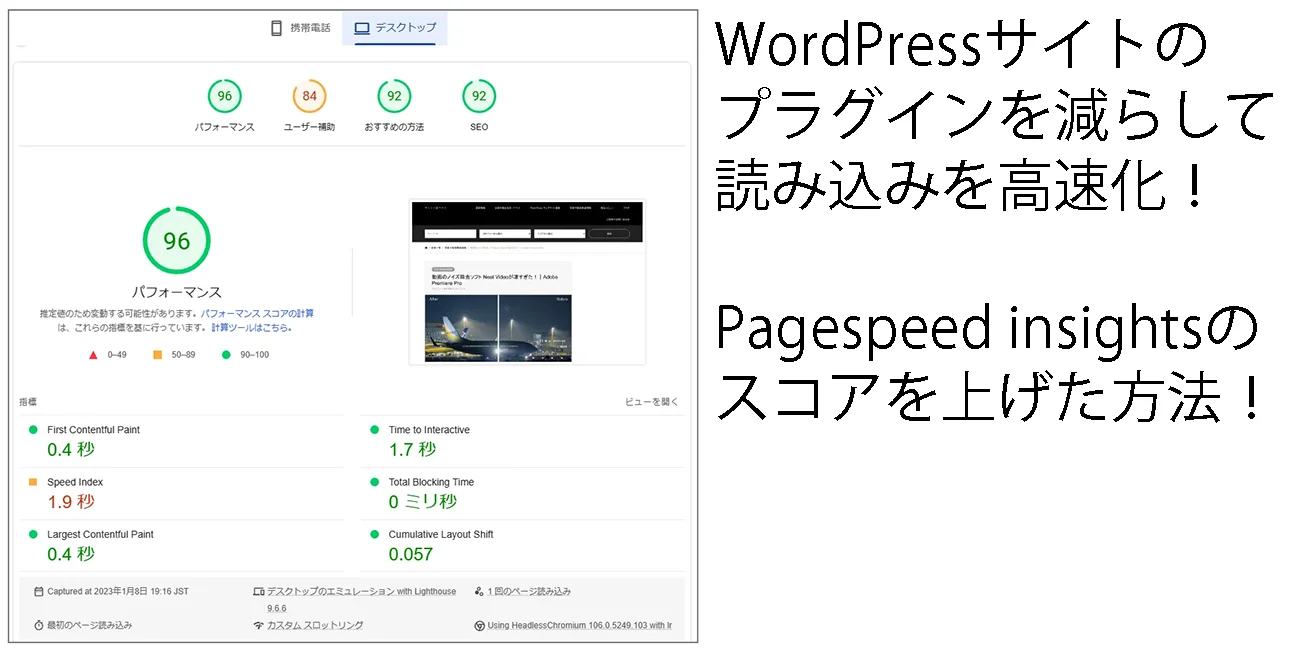
Task: Click the Chromium icon beside Using HeadlessChromium
Action: [479, 626]
